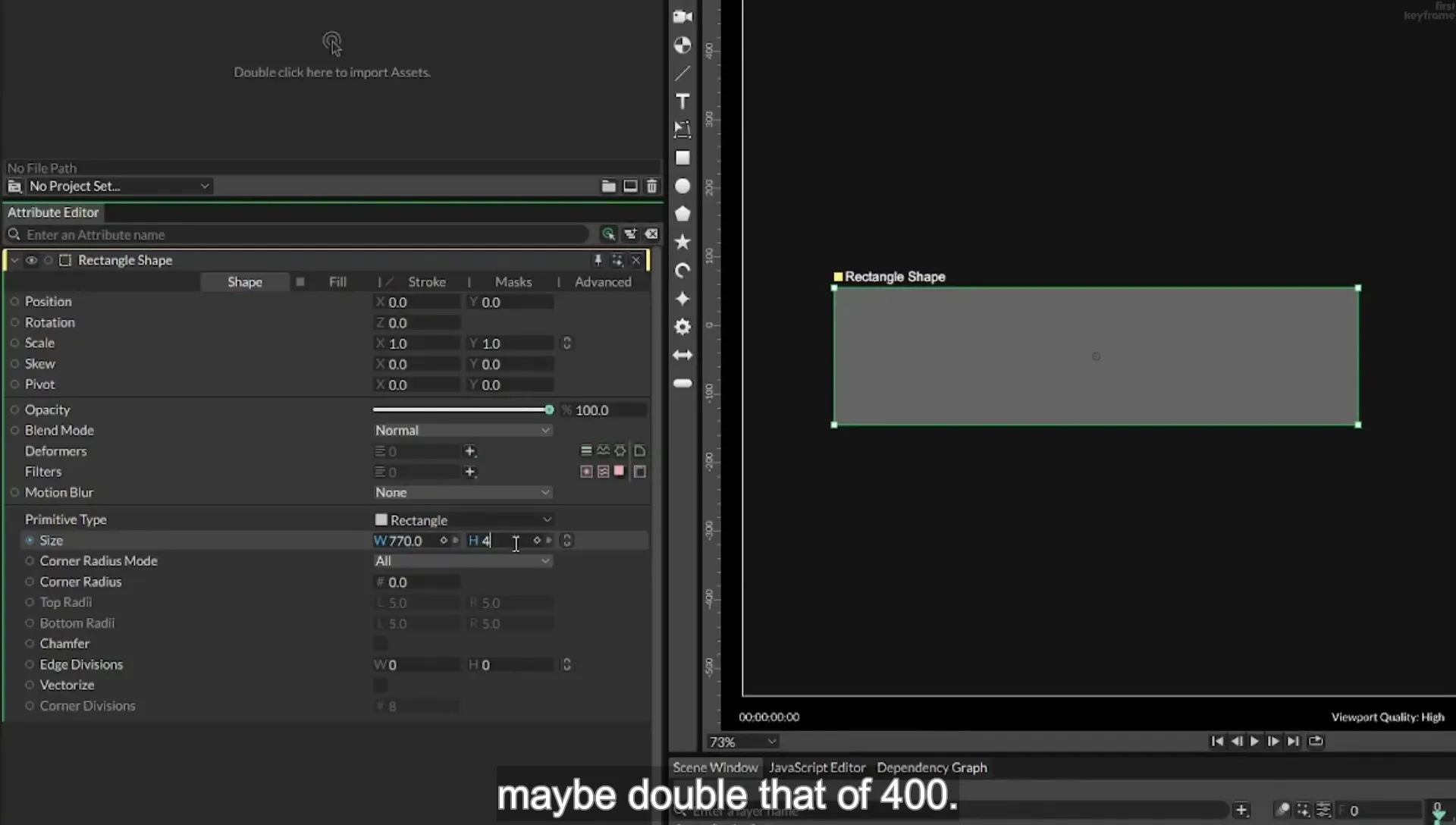Click the camera tool icon
1456x825 pixels.
(682, 17)
